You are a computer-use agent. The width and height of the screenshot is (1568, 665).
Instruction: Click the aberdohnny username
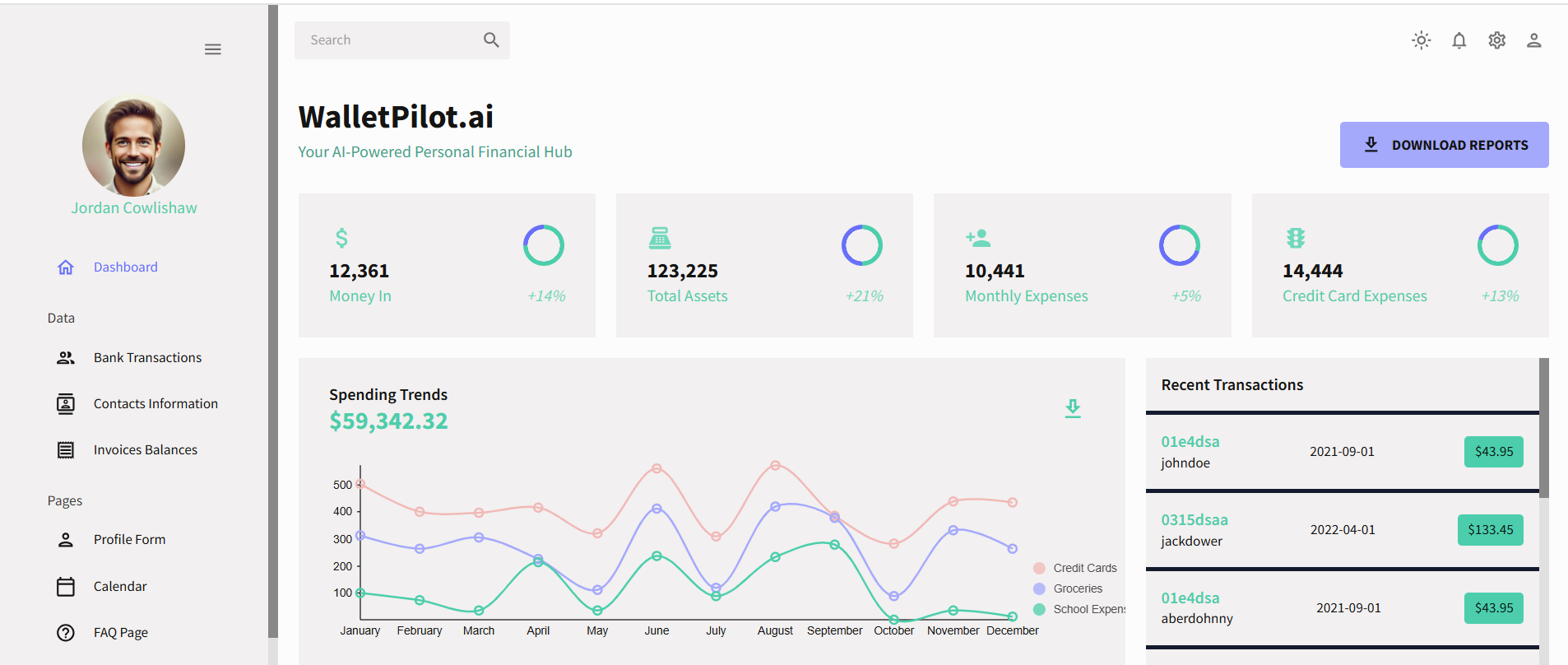pyautogui.click(x=1197, y=619)
